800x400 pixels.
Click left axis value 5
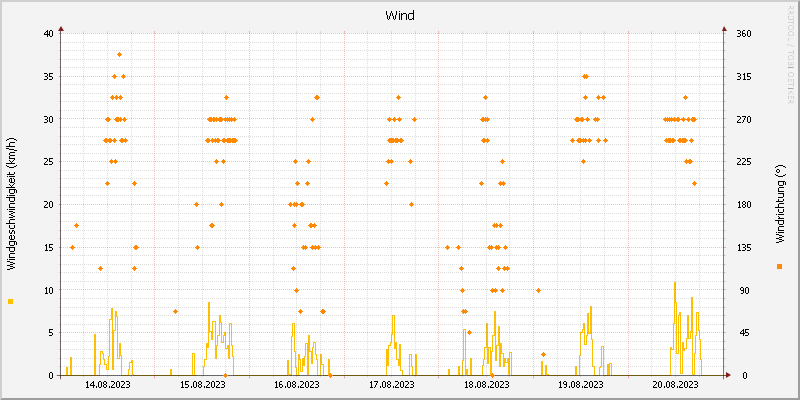pos(51,333)
